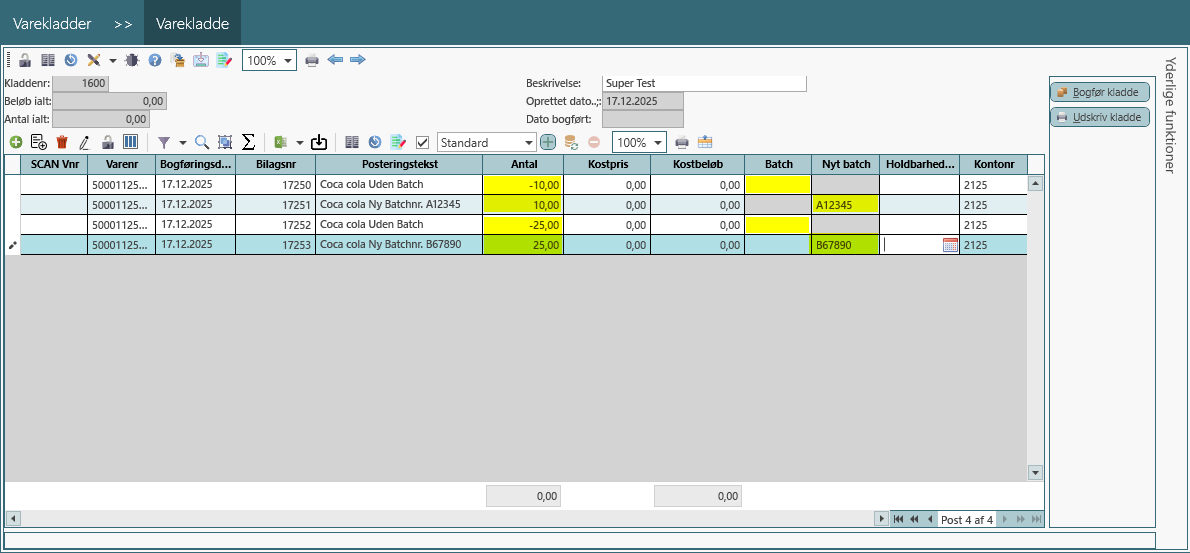Switch to the Varekladder tab
The width and height of the screenshot is (1190, 553).
[52, 22]
